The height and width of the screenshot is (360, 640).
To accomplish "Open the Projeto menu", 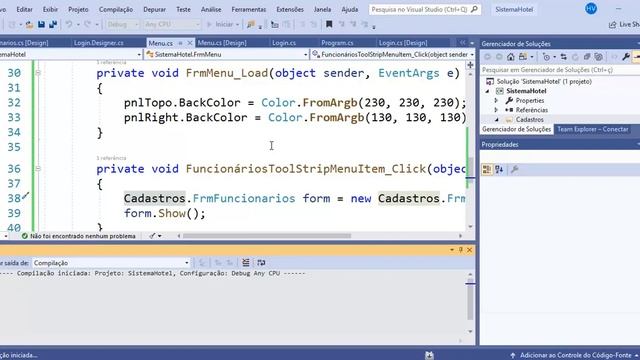I will 78,9.
